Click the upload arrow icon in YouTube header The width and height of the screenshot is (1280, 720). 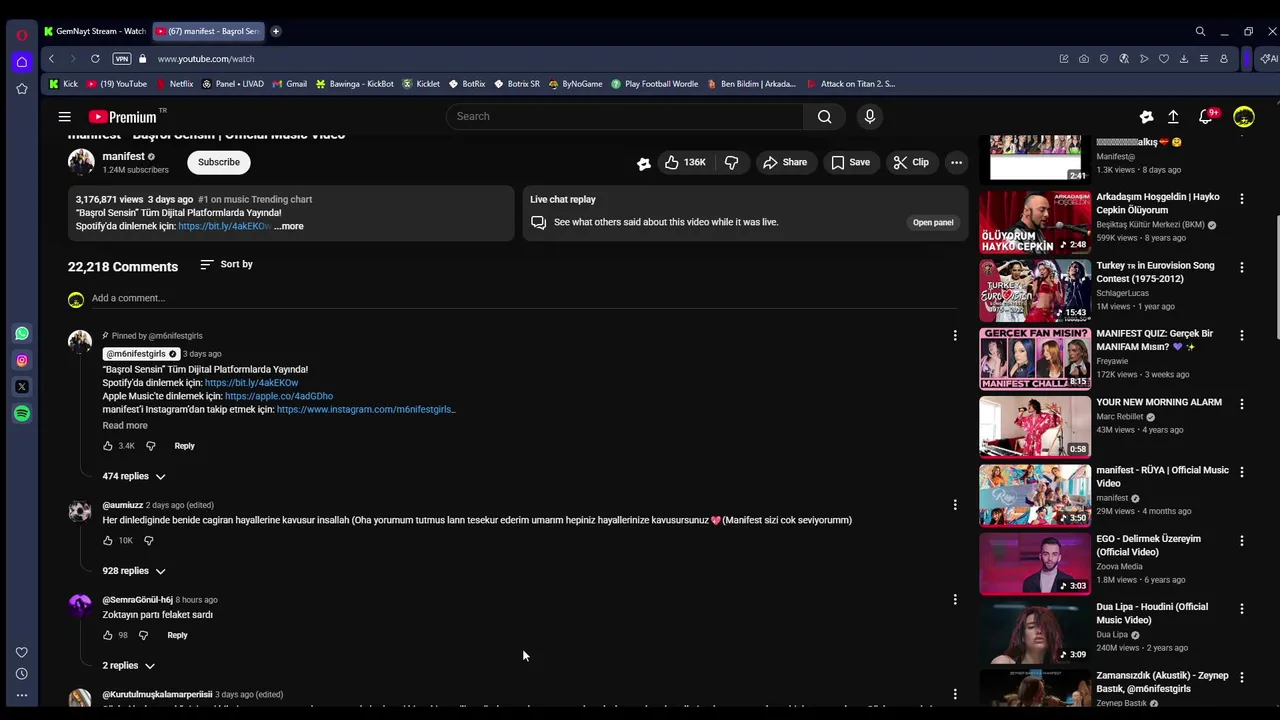coord(1173,117)
